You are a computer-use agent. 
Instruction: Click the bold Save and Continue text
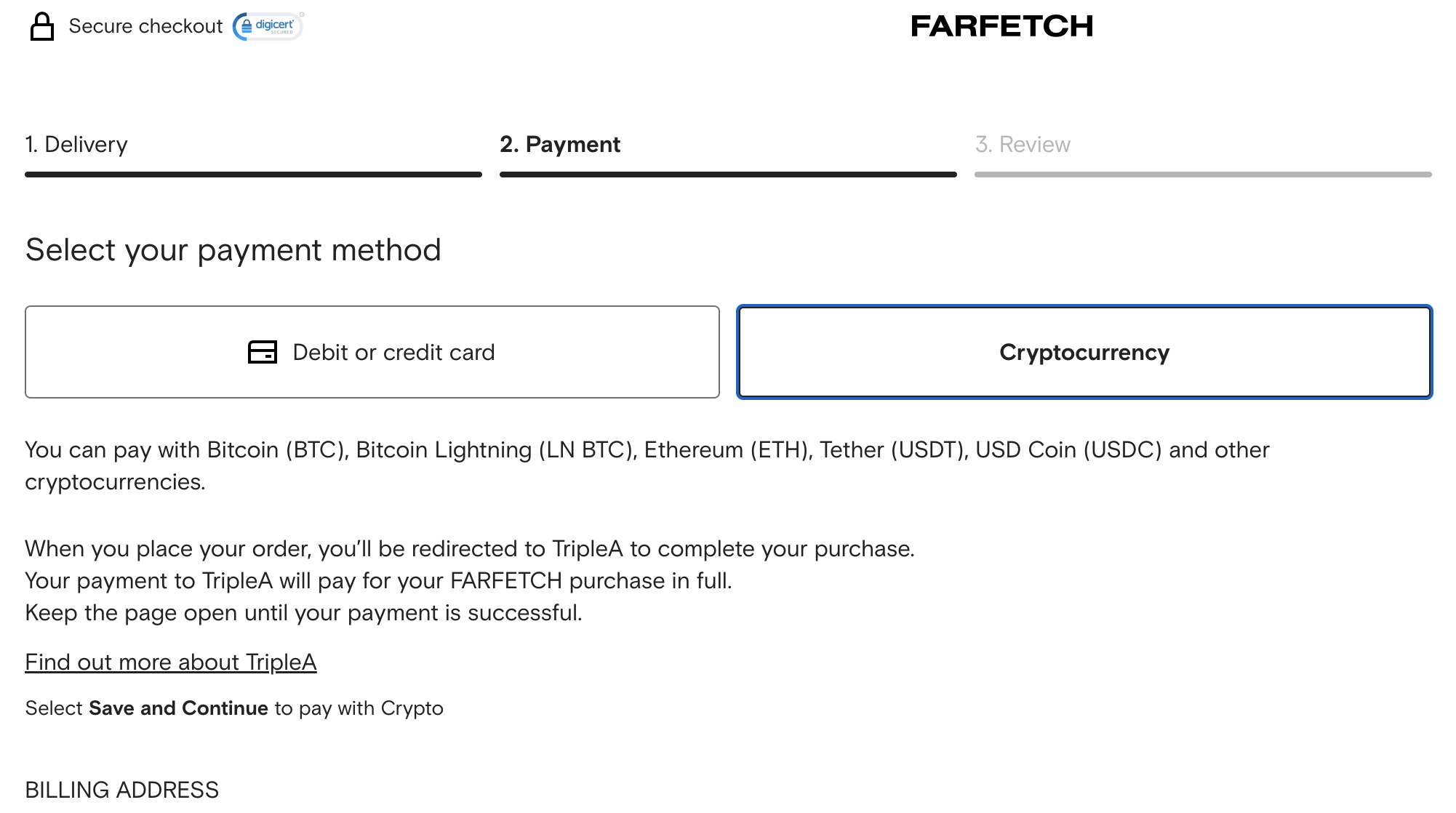point(178,708)
